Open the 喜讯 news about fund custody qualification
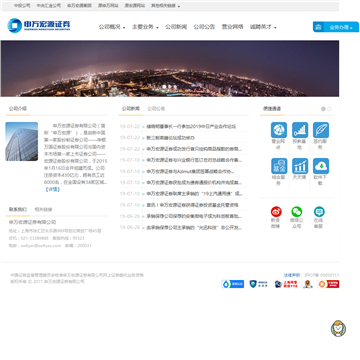 [x=192, y=205]
